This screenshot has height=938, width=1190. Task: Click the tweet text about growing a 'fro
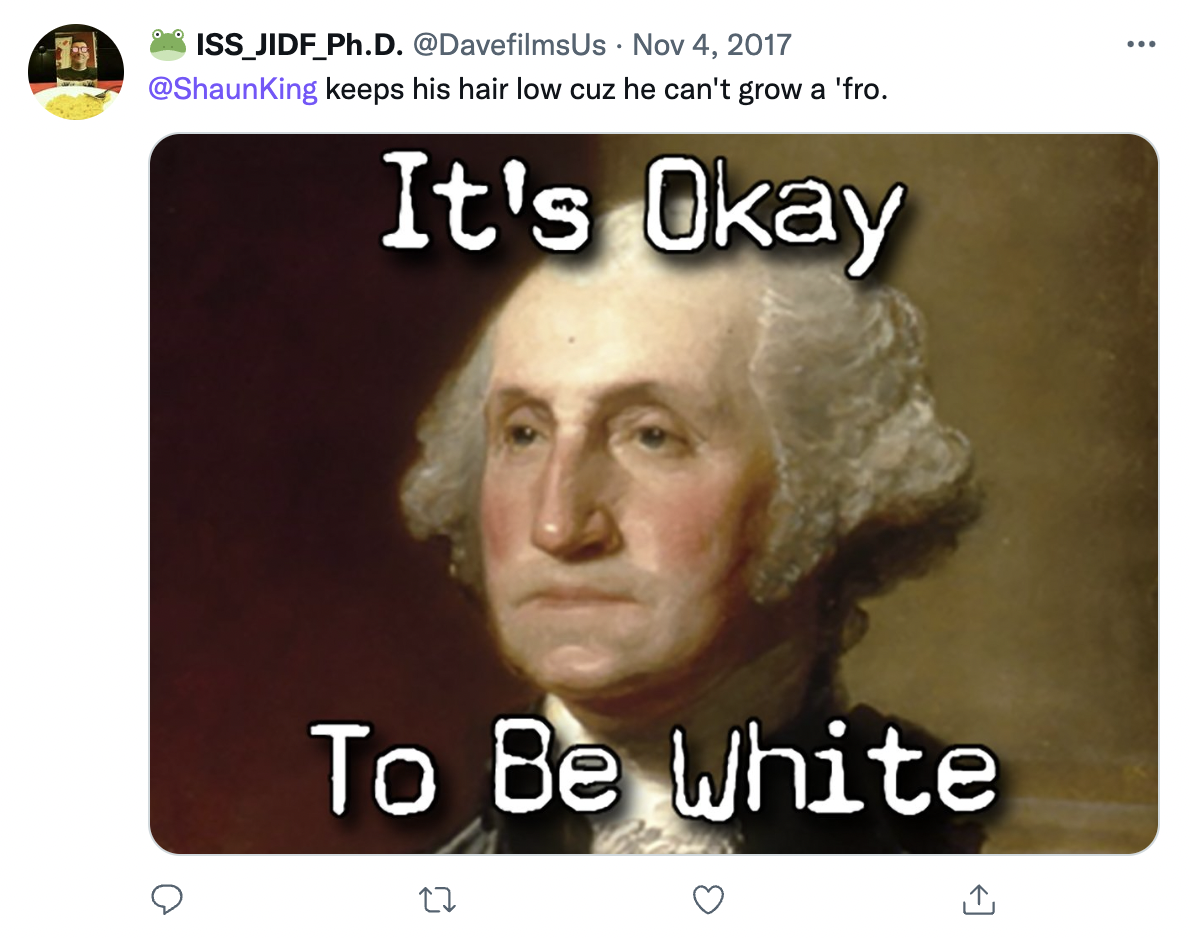click(x=606, y=90)
